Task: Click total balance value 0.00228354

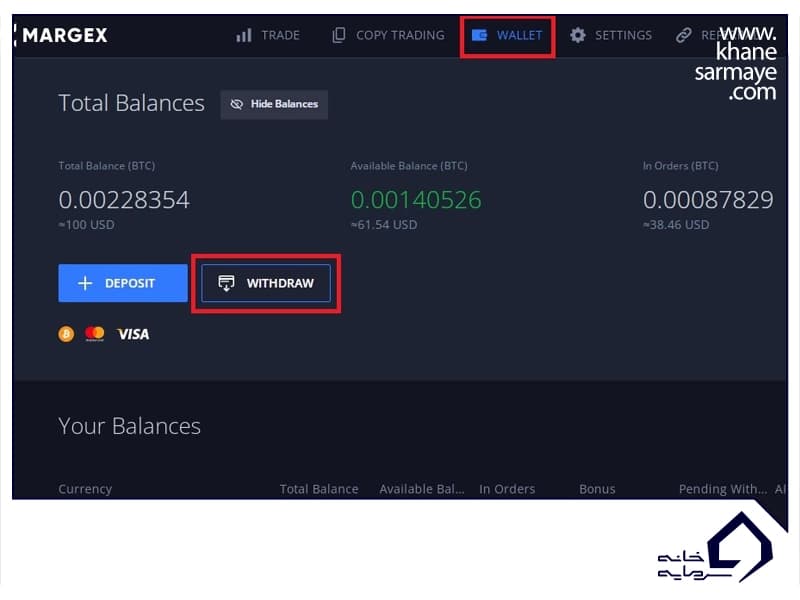Action: click(124, 199)
